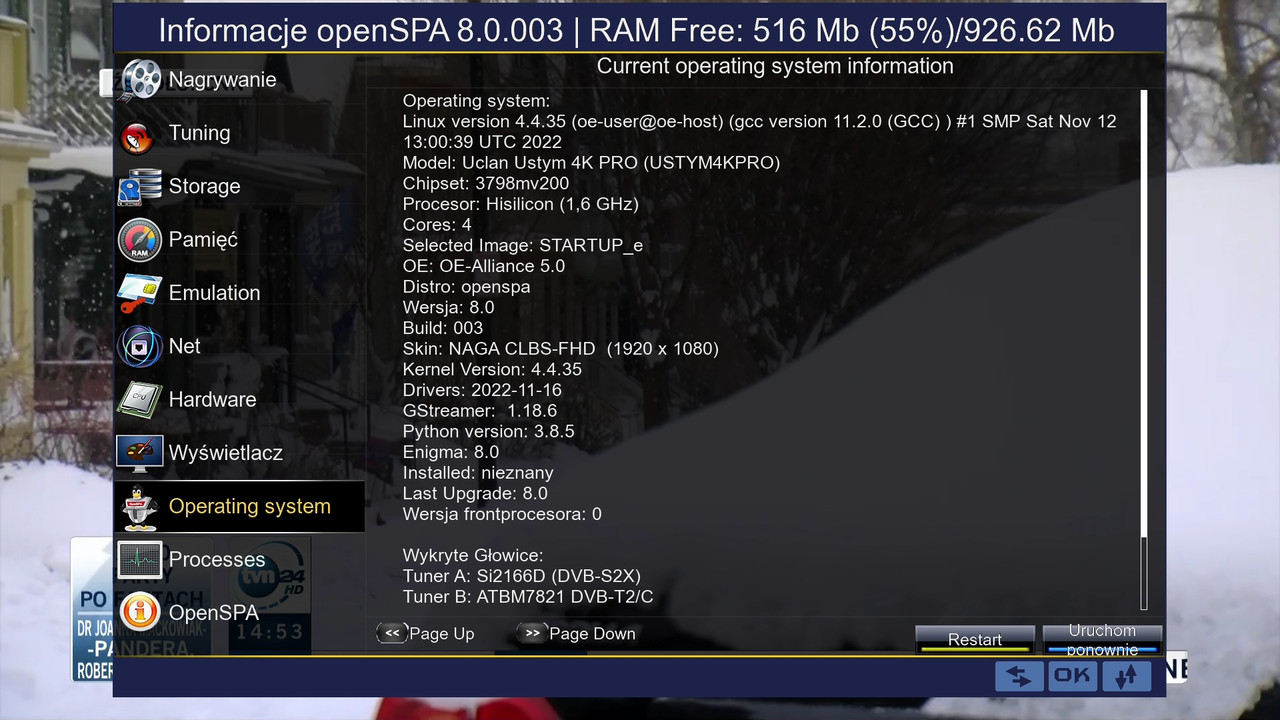
Task: Open the Emulation menu entry
Action: (239, 293)
